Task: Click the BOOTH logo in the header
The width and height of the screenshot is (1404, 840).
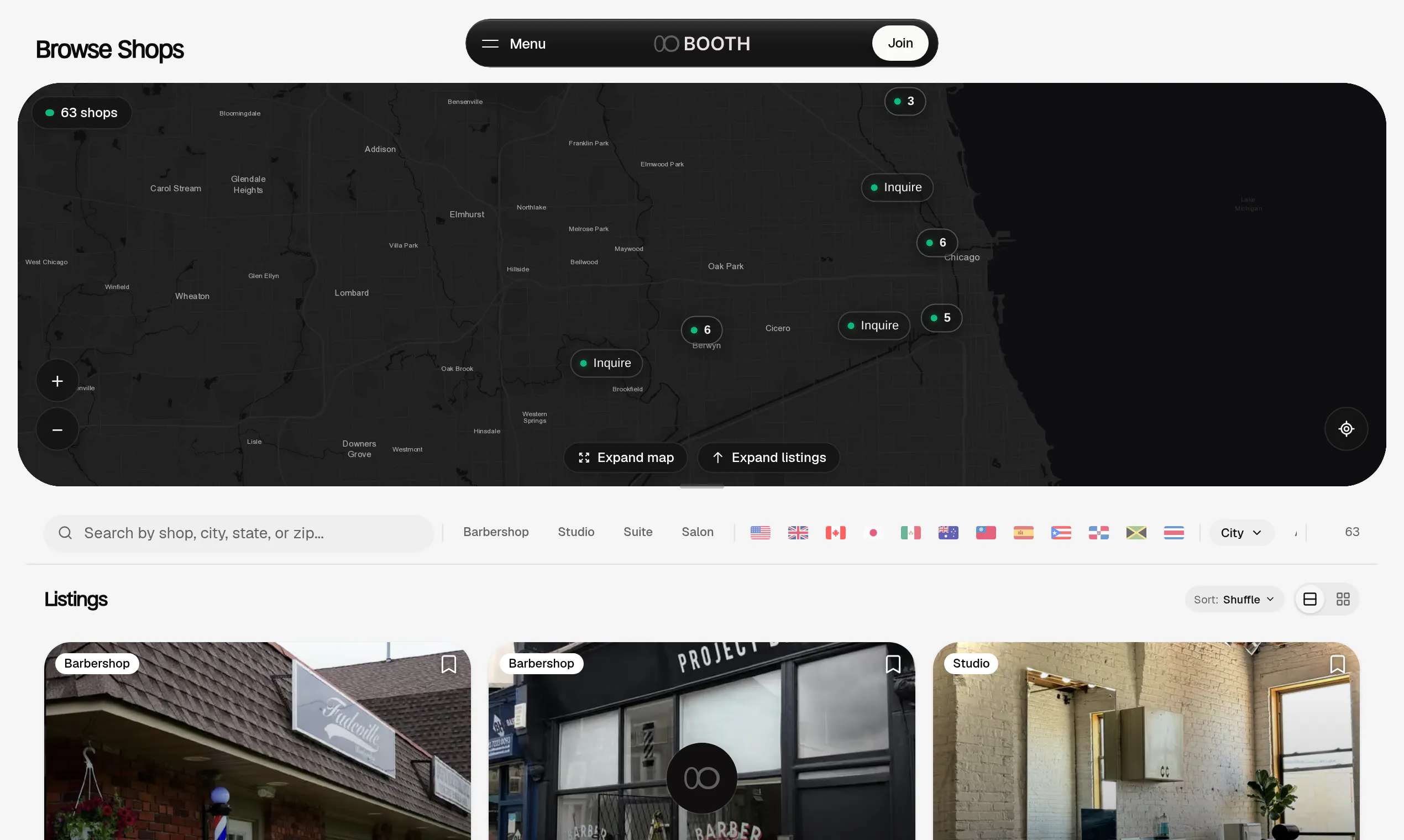Action: [x=702, y=44]
